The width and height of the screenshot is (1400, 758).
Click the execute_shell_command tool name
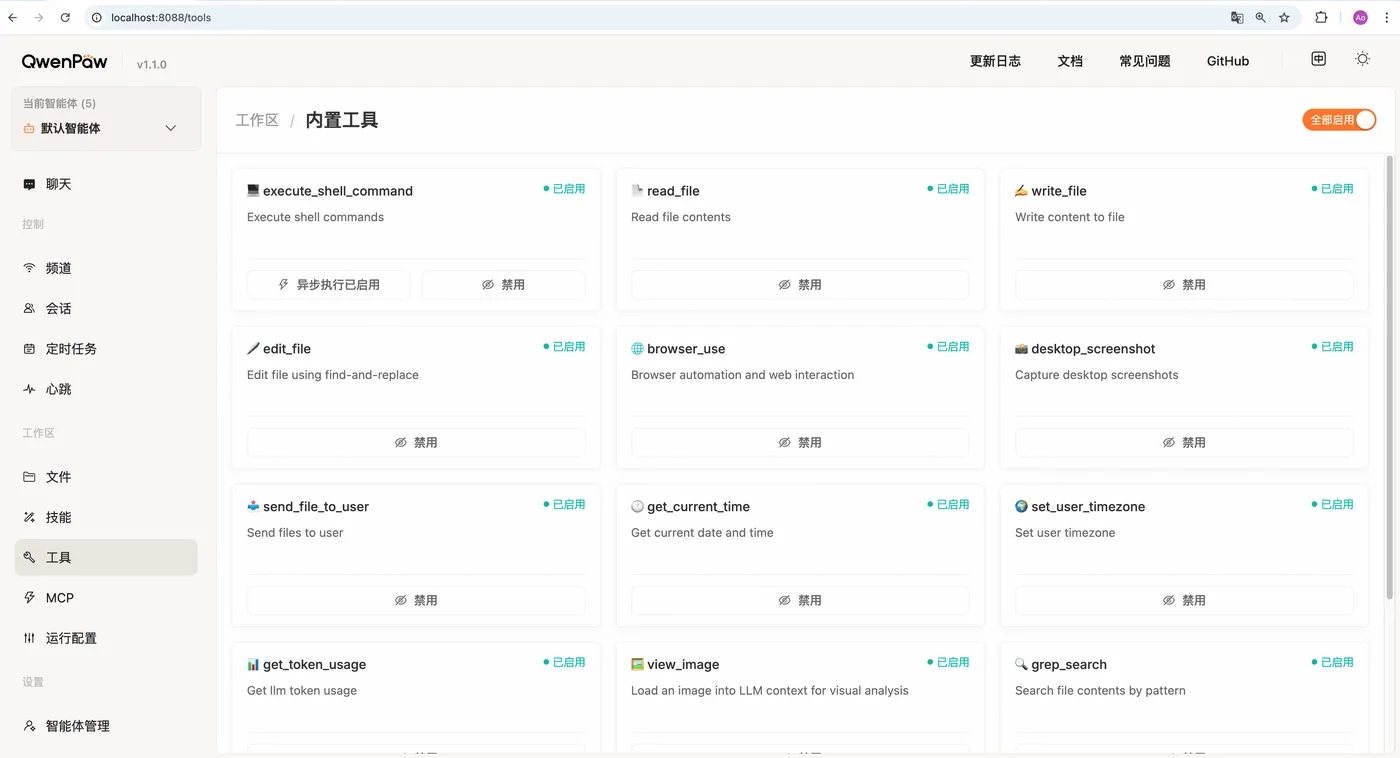coord(338,191)
